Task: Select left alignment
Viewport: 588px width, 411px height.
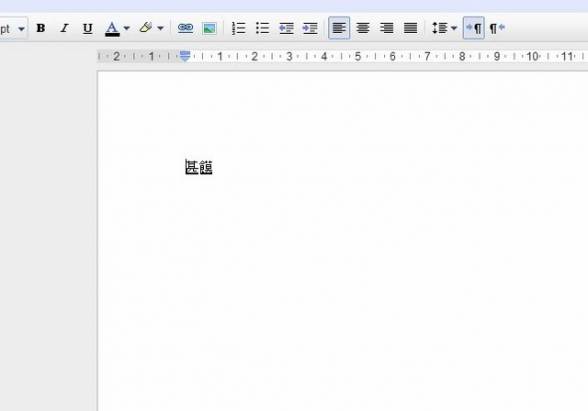Action: click(x=339, y=28)
